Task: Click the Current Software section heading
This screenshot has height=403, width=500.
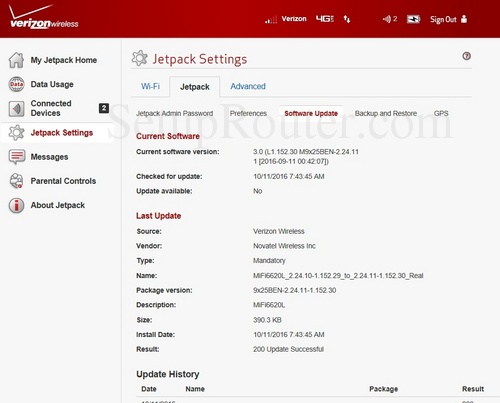Action: pyautogui.click(x=168, y=136)
